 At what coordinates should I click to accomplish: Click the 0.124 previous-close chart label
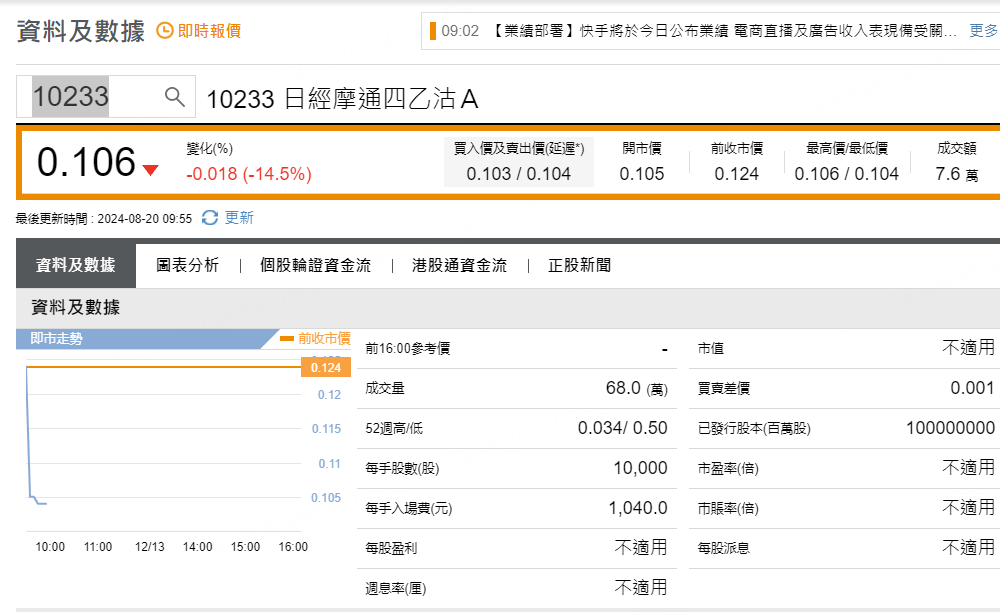click(326, 368)
